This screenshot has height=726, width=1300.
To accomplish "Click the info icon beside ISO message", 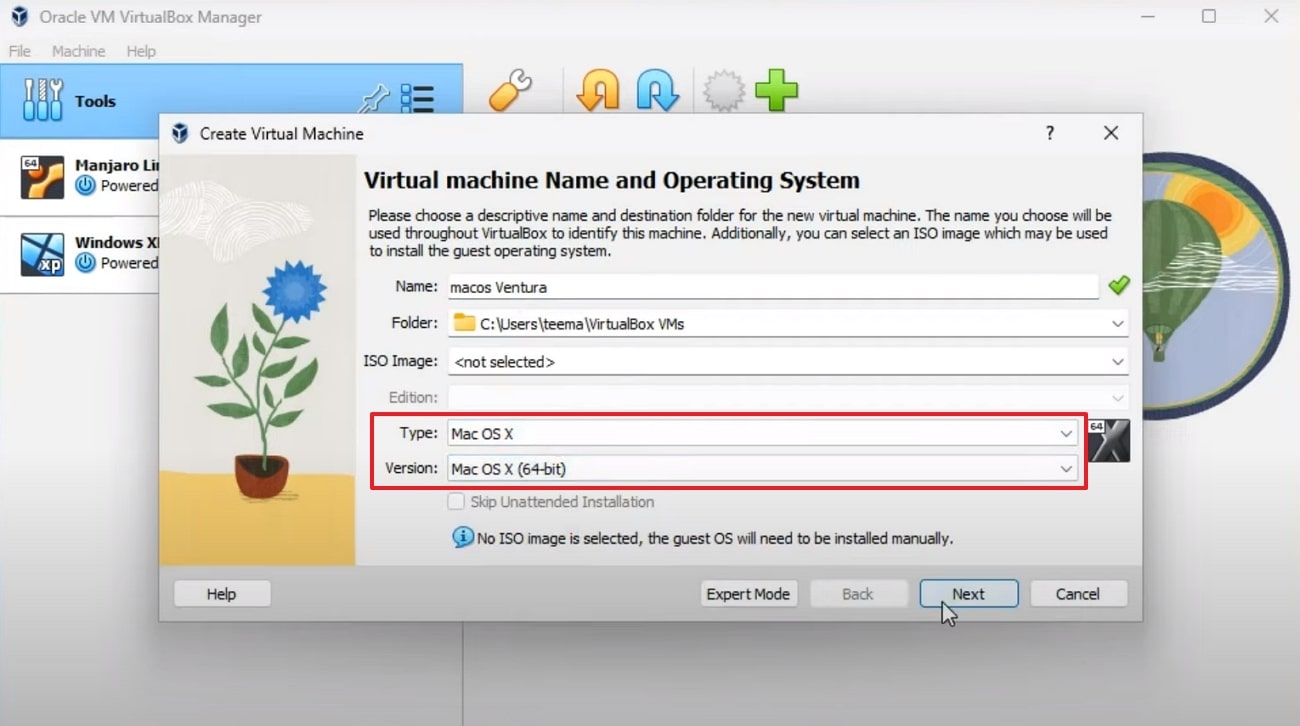I will click(463, 537).
